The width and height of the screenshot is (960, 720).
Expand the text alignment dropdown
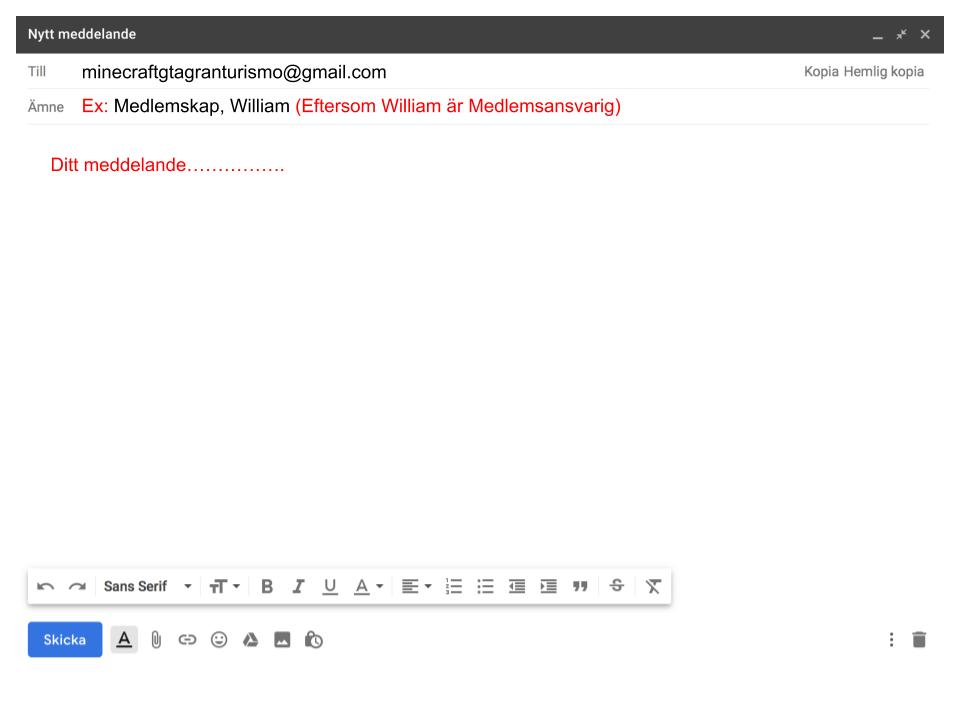tap(416, 586)
